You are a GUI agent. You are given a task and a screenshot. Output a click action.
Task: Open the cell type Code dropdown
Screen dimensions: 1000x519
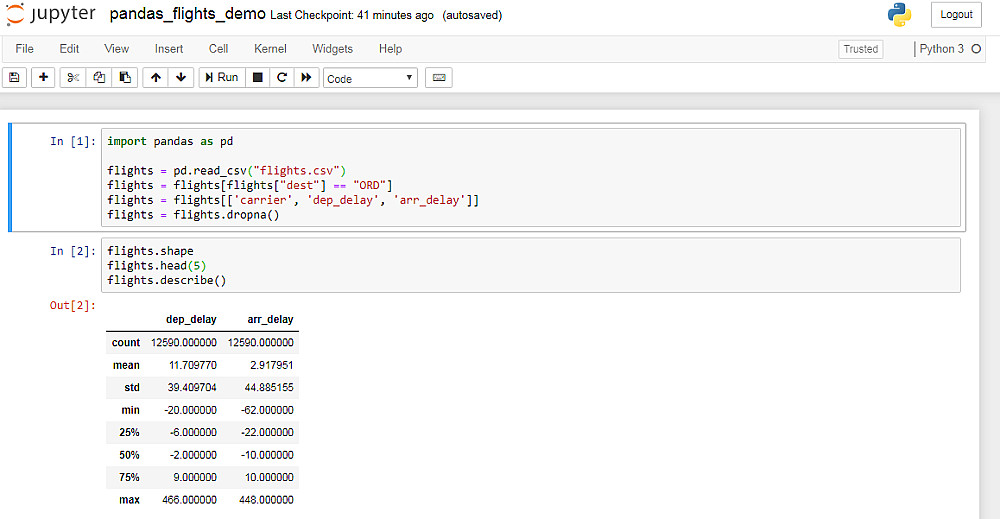click(x=370, y=78)
